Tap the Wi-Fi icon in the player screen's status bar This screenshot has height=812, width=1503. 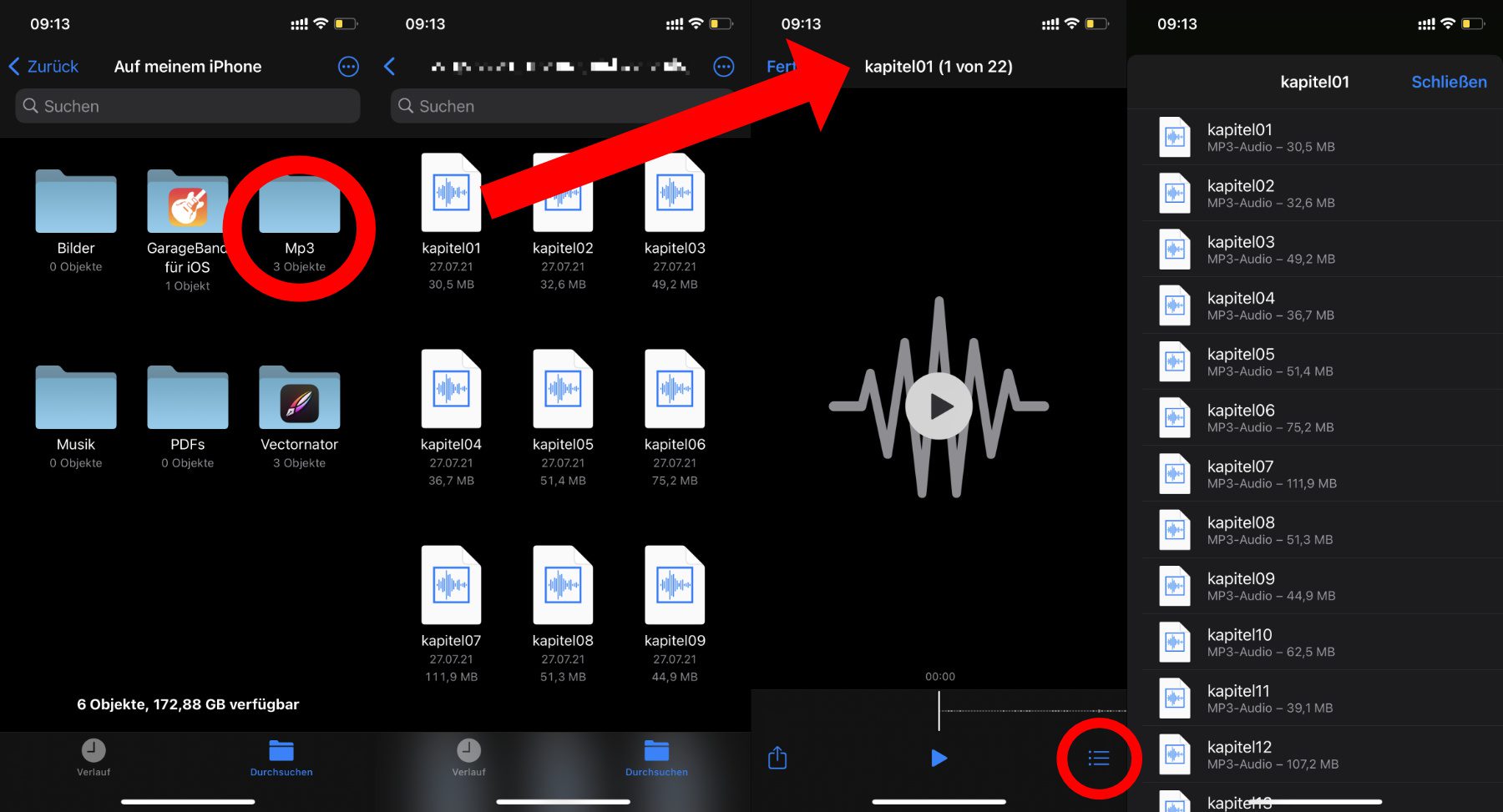tap(1071, 23)
